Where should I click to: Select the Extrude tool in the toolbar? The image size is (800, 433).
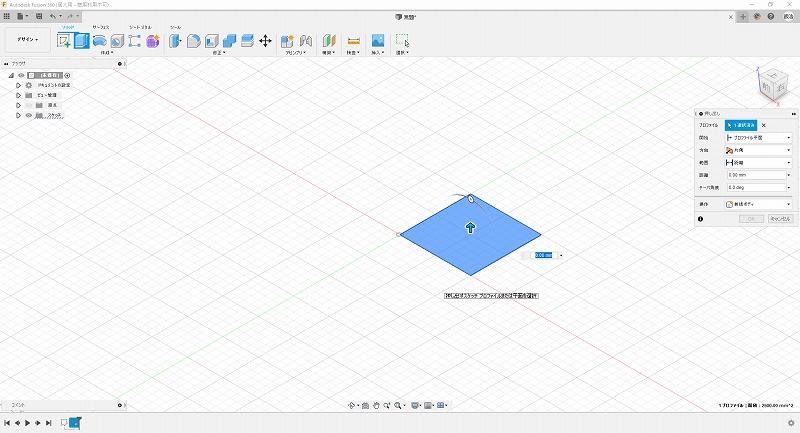point(82,41)
